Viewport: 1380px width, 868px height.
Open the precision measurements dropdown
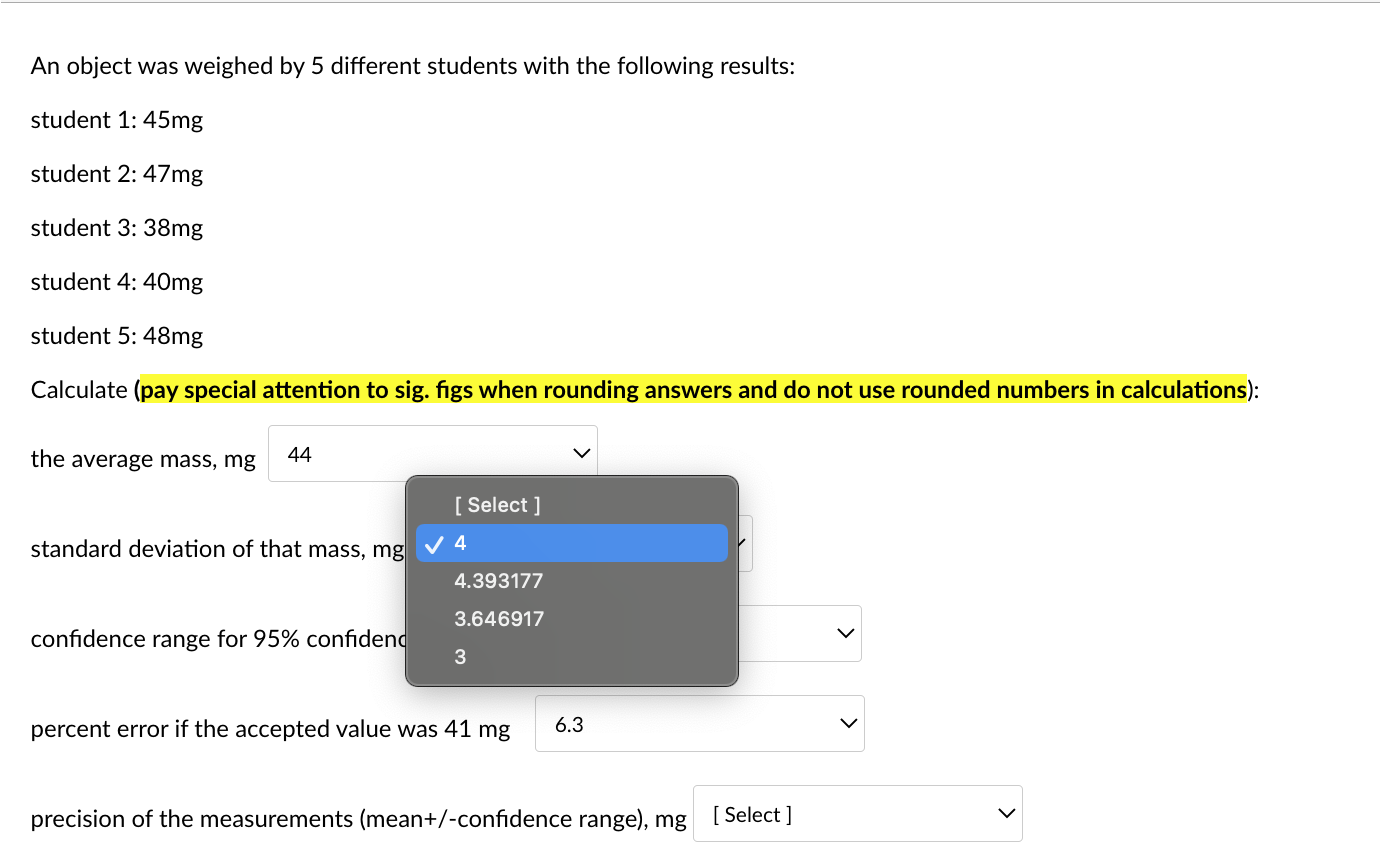(x=857, y=813)
